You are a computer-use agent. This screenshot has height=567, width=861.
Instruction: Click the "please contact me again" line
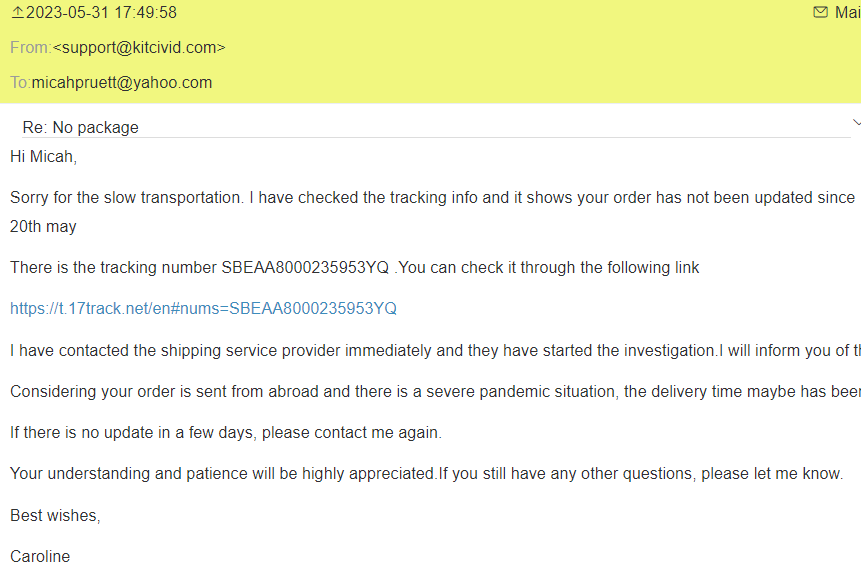tap(225, 432)
